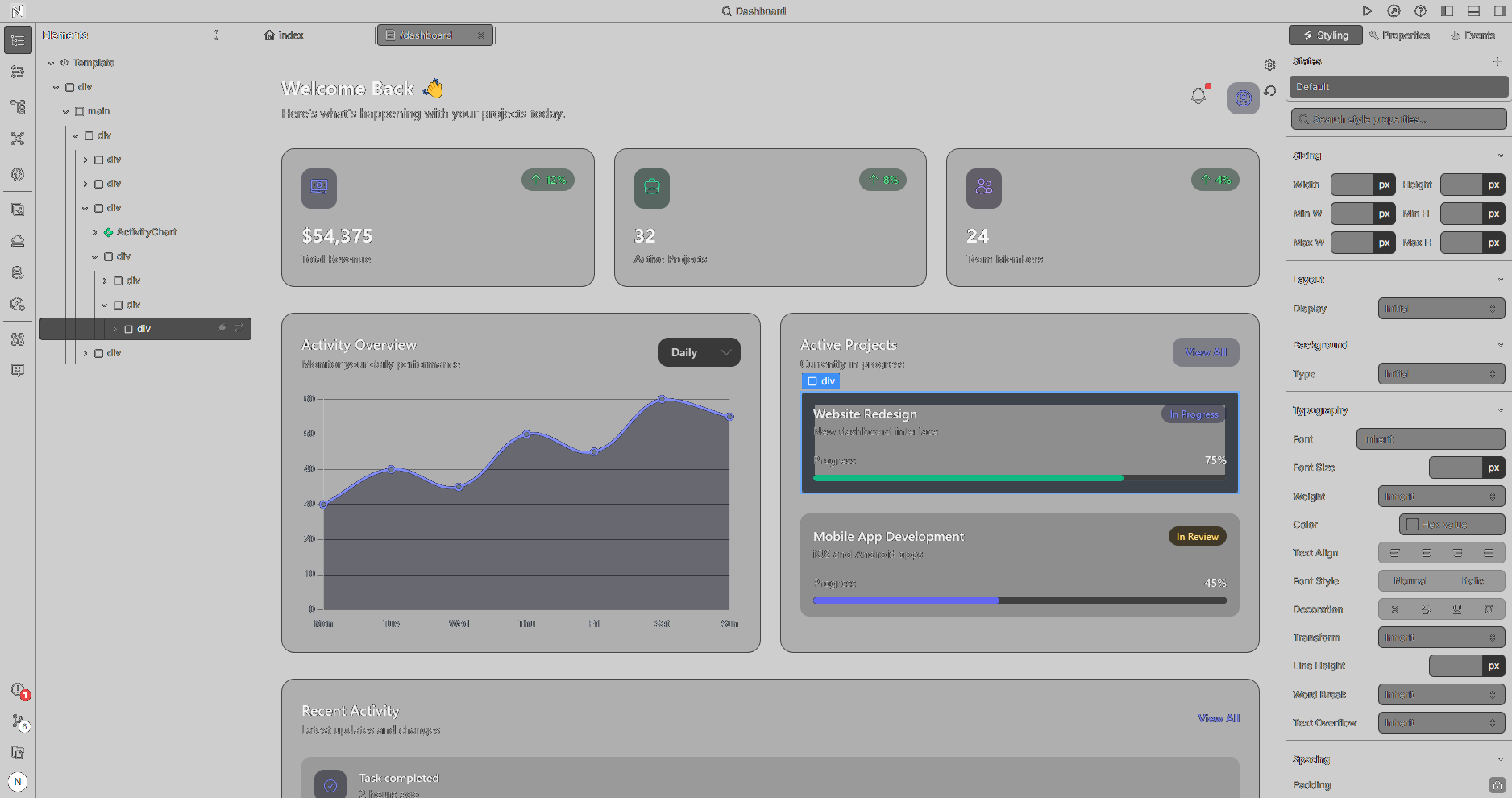Screen dimensions: 1512x798
Task: Click View All in Recent Activity
Action: click(1218, 717)
